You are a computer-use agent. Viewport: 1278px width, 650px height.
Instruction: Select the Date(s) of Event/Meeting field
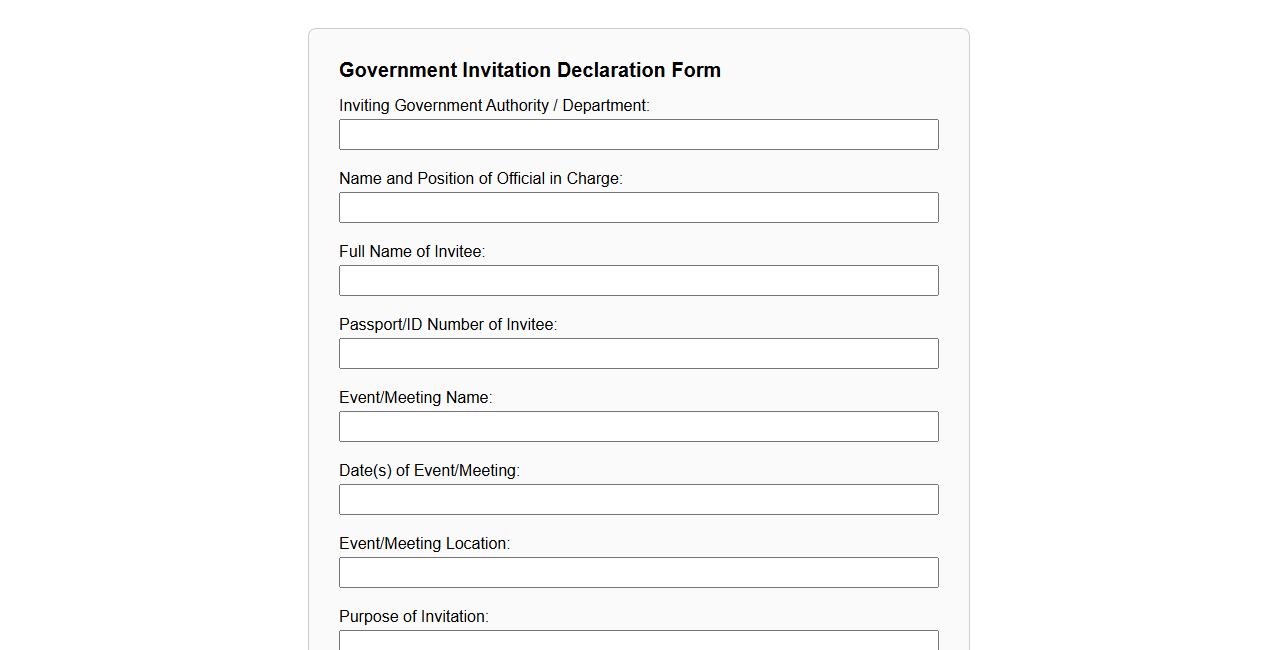(638, 499)
